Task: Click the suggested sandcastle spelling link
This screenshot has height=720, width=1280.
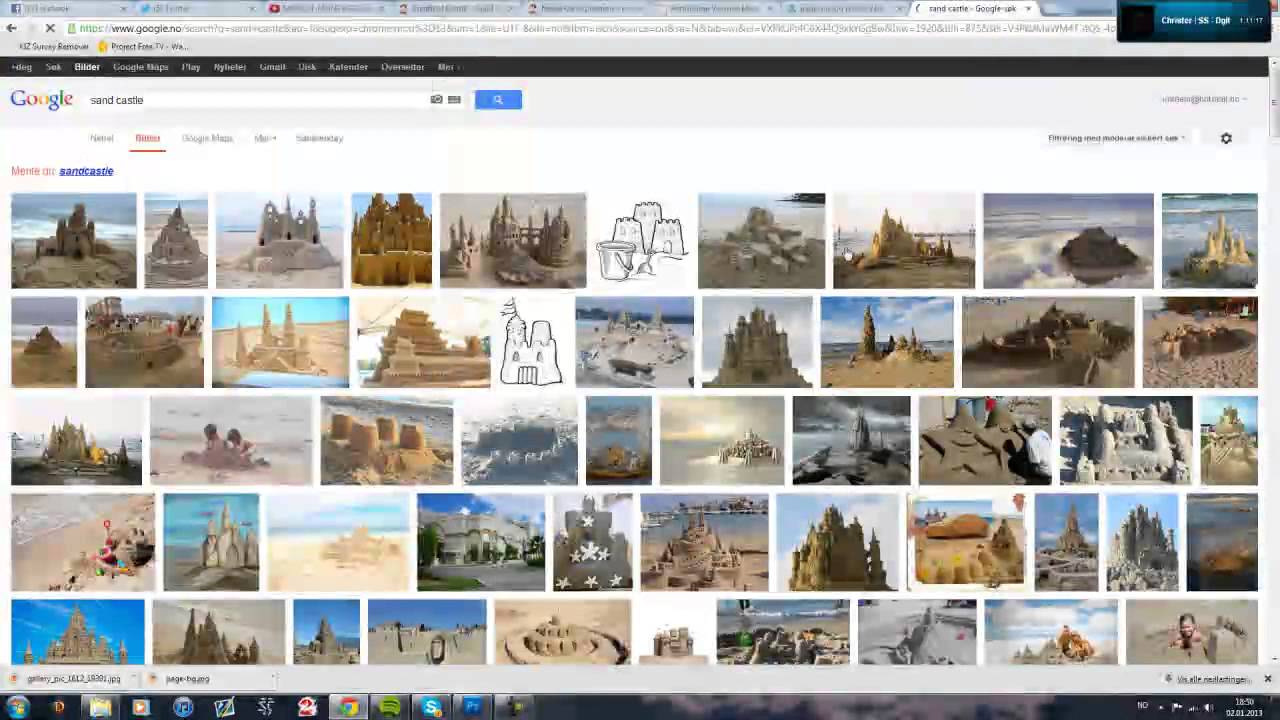Action: coord(86,171)
